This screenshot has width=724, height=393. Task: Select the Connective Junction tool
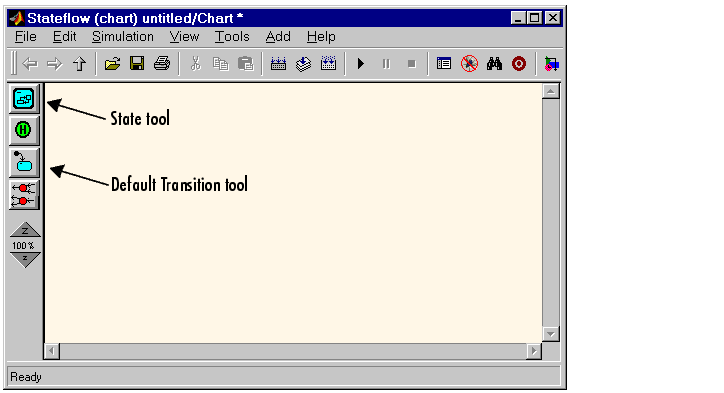(24, 194)
